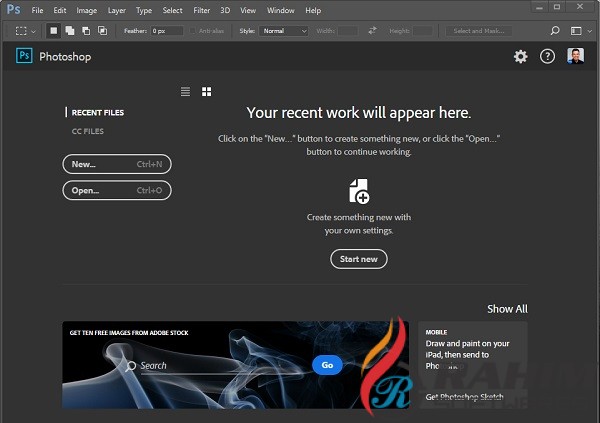The image size is (600, 423).
Task: Enable the Anti-alias checkbox
Action: tap(192, 31)
